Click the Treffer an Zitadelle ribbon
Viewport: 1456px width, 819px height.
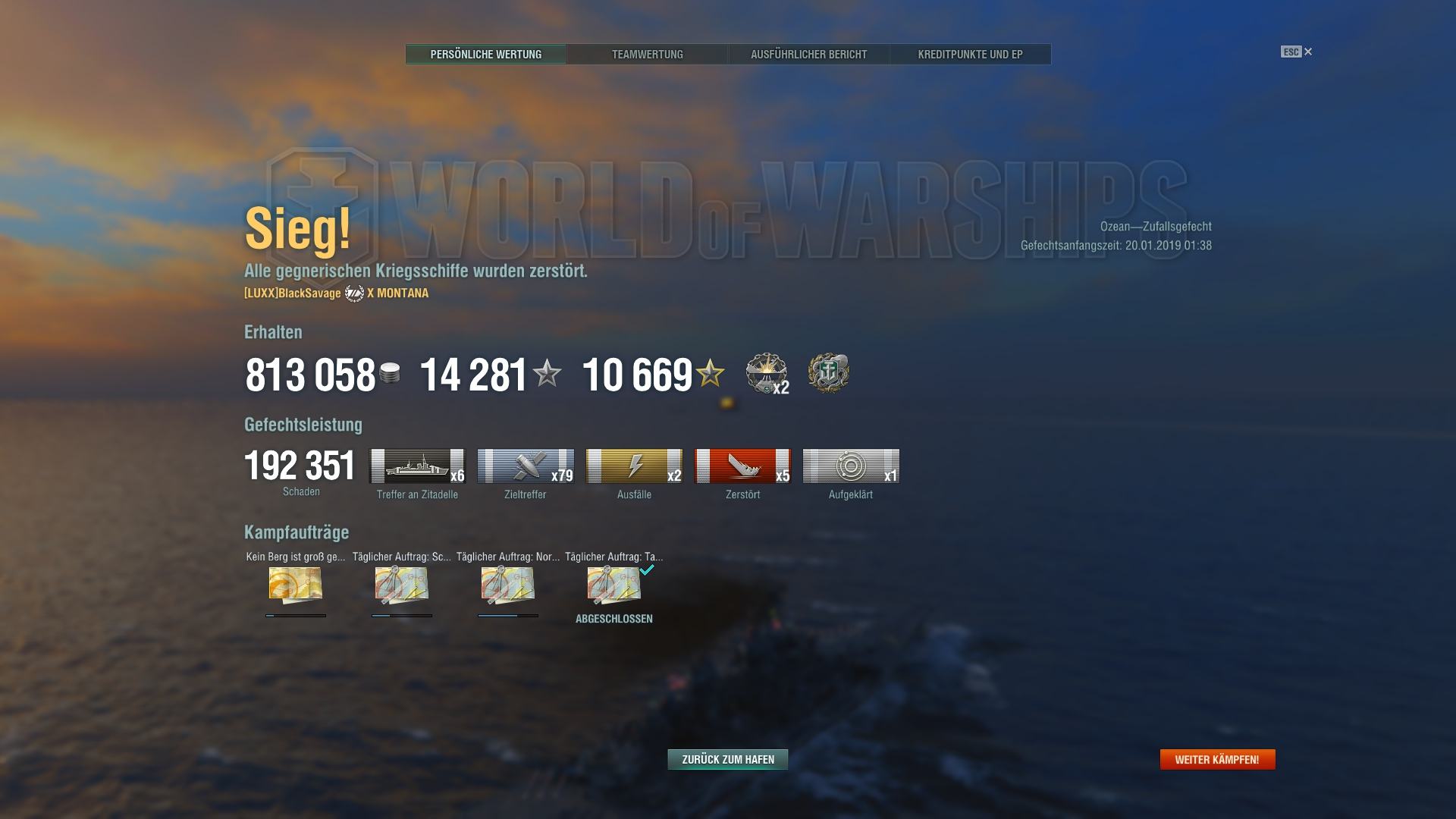point(417,466)
